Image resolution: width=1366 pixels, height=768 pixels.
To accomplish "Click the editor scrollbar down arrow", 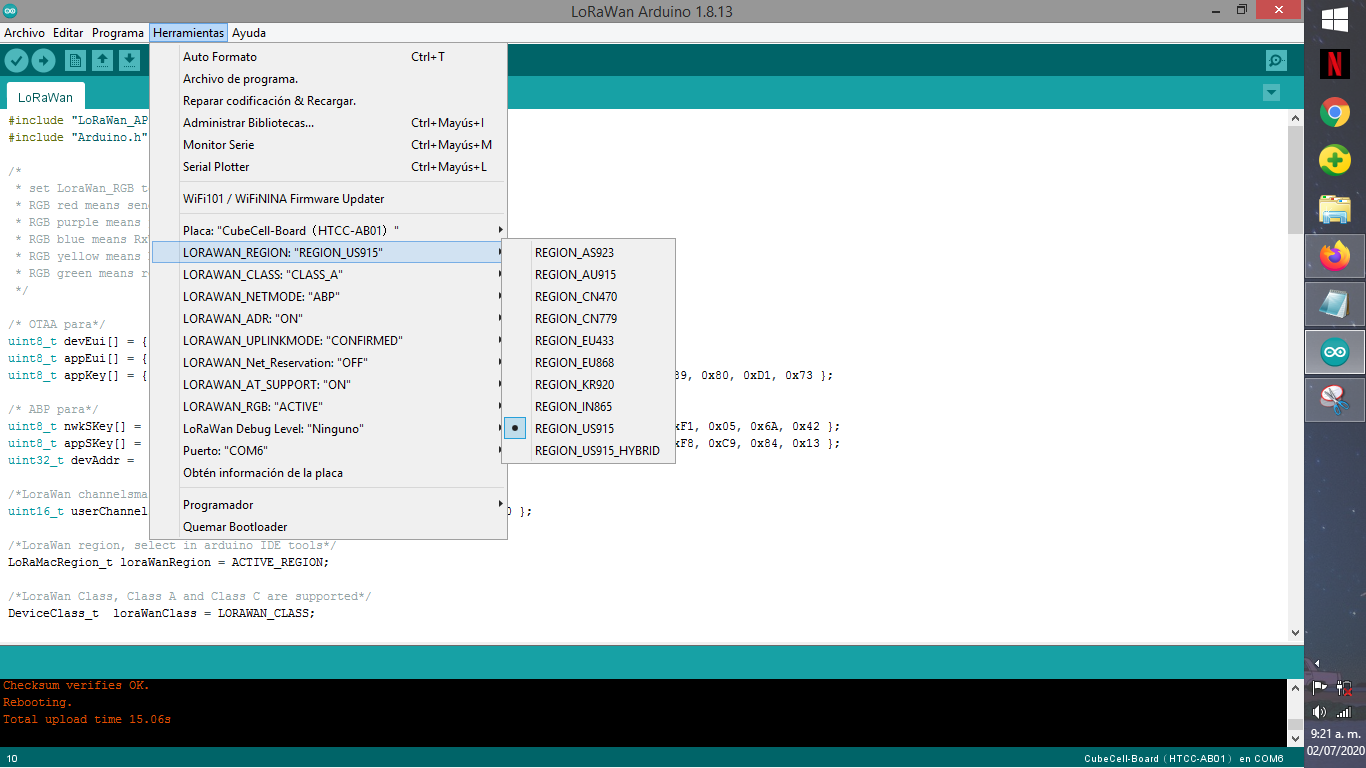I will point(1296,633).
